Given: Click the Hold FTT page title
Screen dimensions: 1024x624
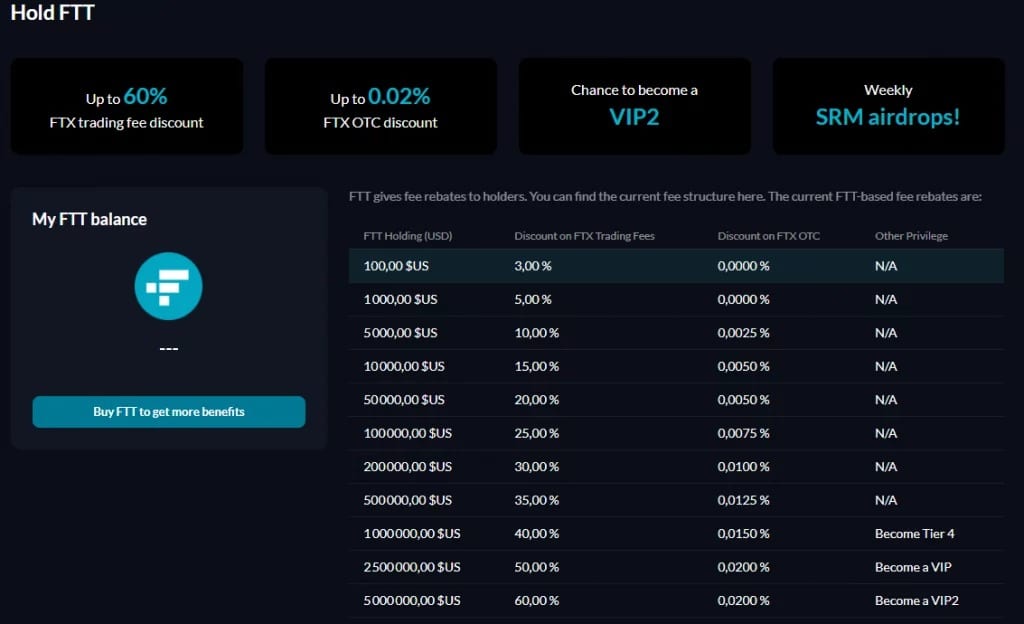Looking at the screenshot, I should point(52,12).
